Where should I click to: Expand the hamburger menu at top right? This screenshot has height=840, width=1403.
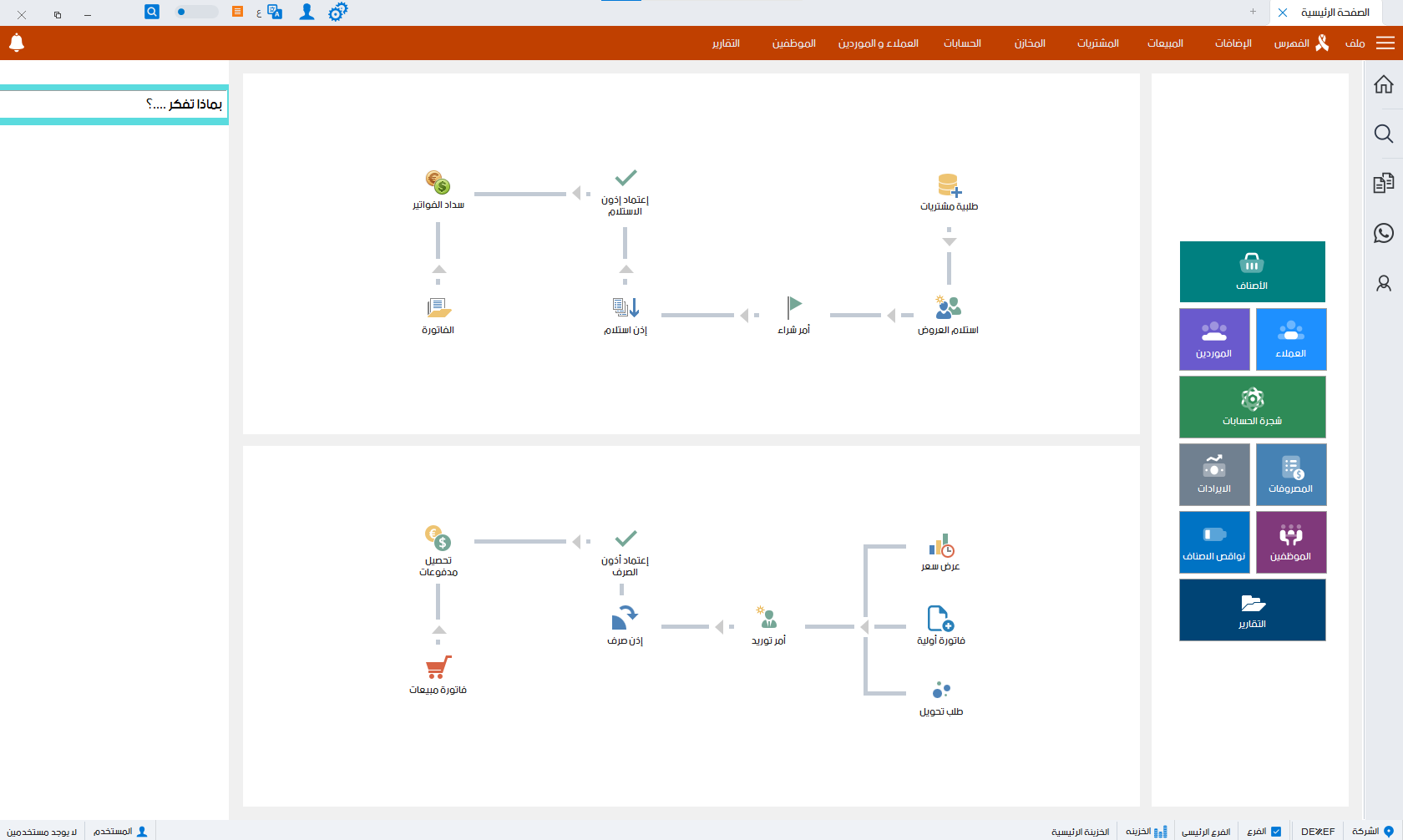pos(1385,43)
